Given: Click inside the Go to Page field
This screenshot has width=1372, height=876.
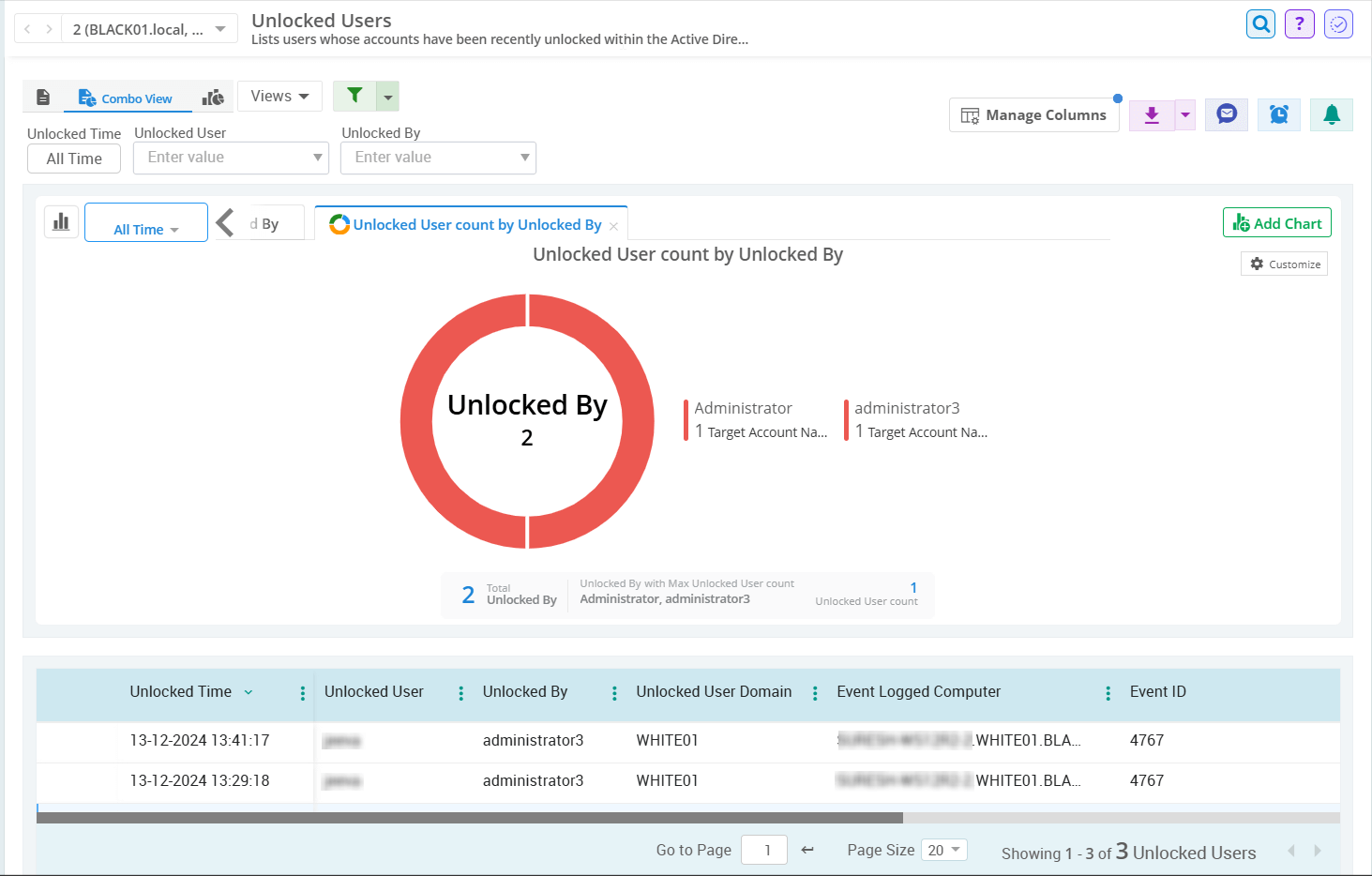Looking at the screenshot, I should [763, 850].
